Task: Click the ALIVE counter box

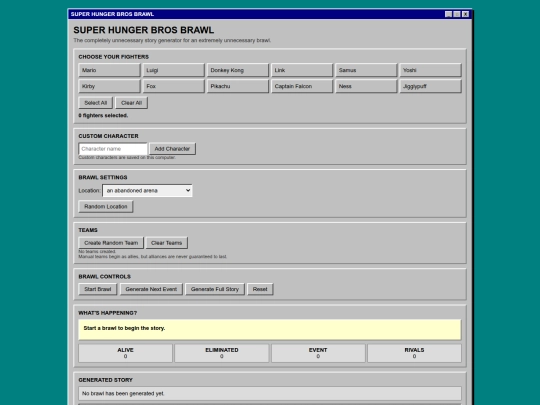Action: coord(125,353)
